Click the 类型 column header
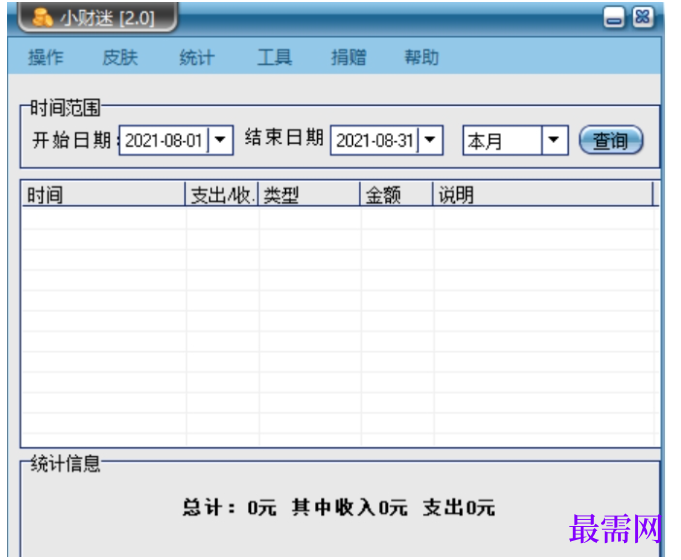 point(309,194)
